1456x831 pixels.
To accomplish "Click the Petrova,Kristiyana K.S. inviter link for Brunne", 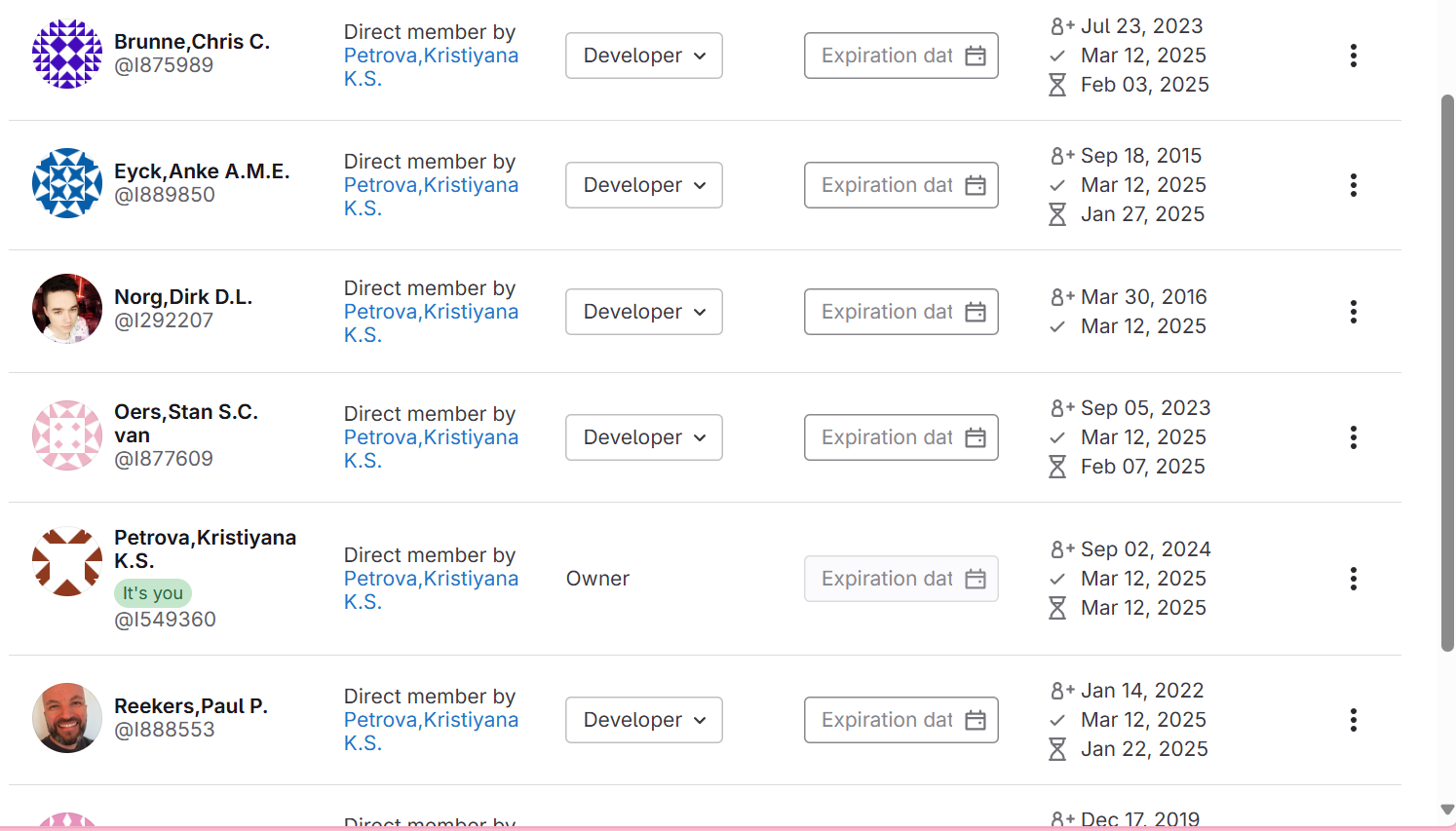I will [x=430, y=66].
